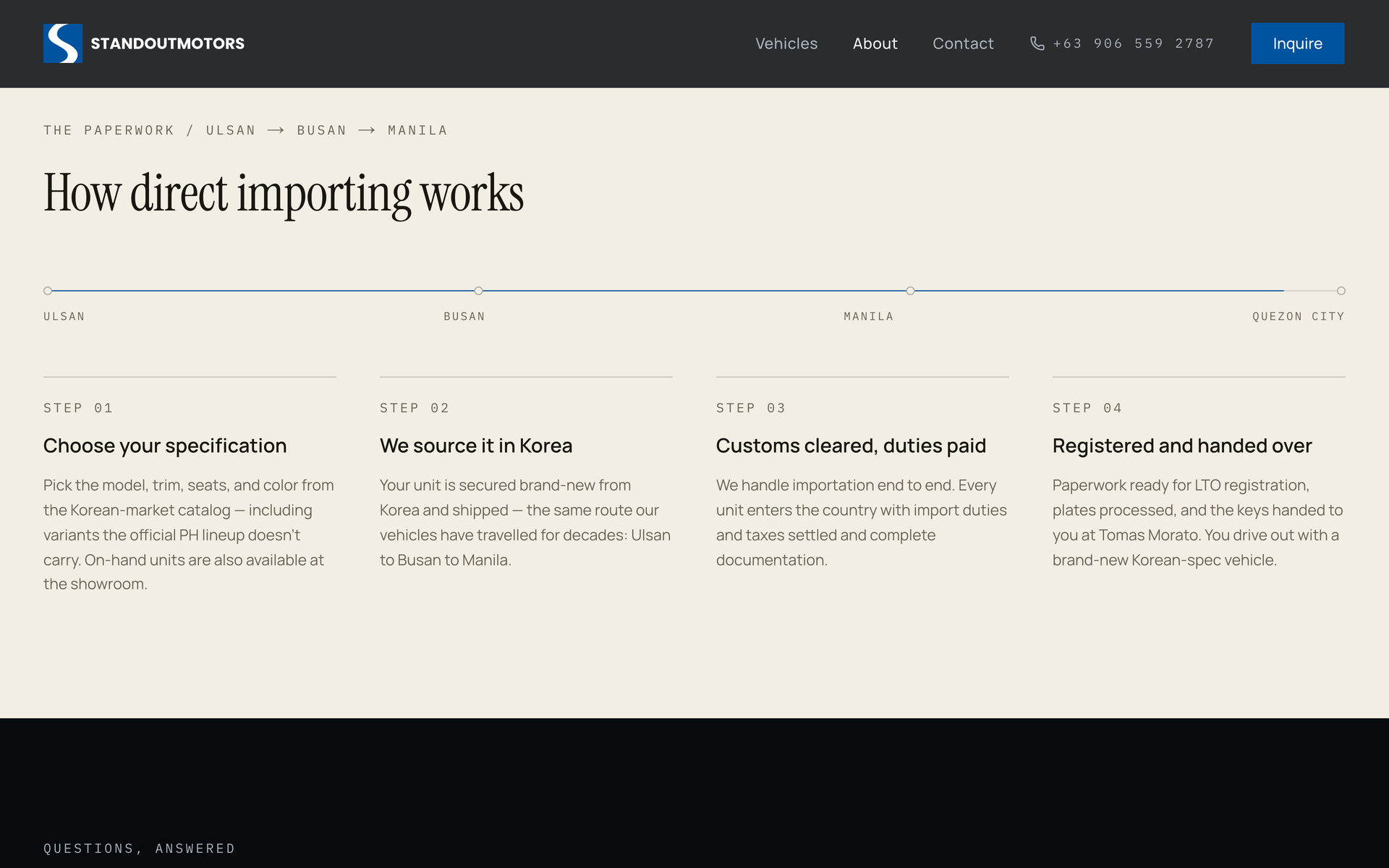Click the 'QUESTIONS, ANSWERED' section label

pyautogui.click(x=140, y=848)
